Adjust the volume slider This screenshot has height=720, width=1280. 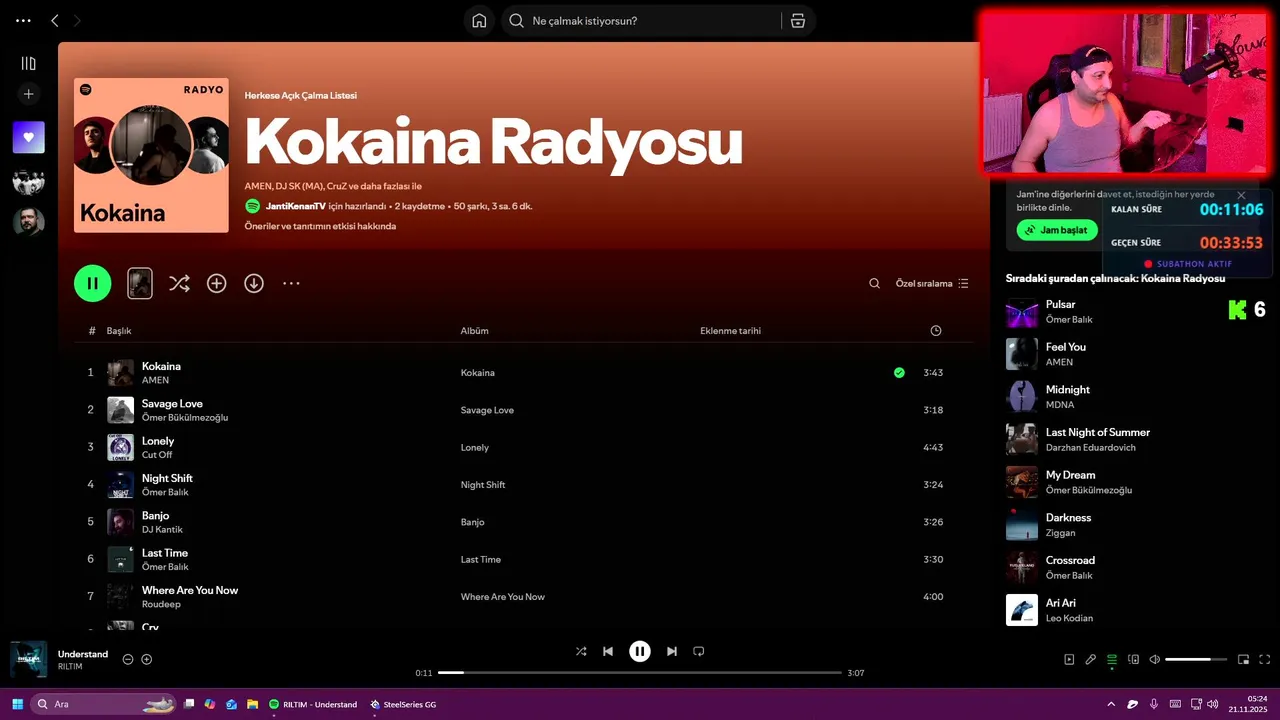click(1196, 659)
